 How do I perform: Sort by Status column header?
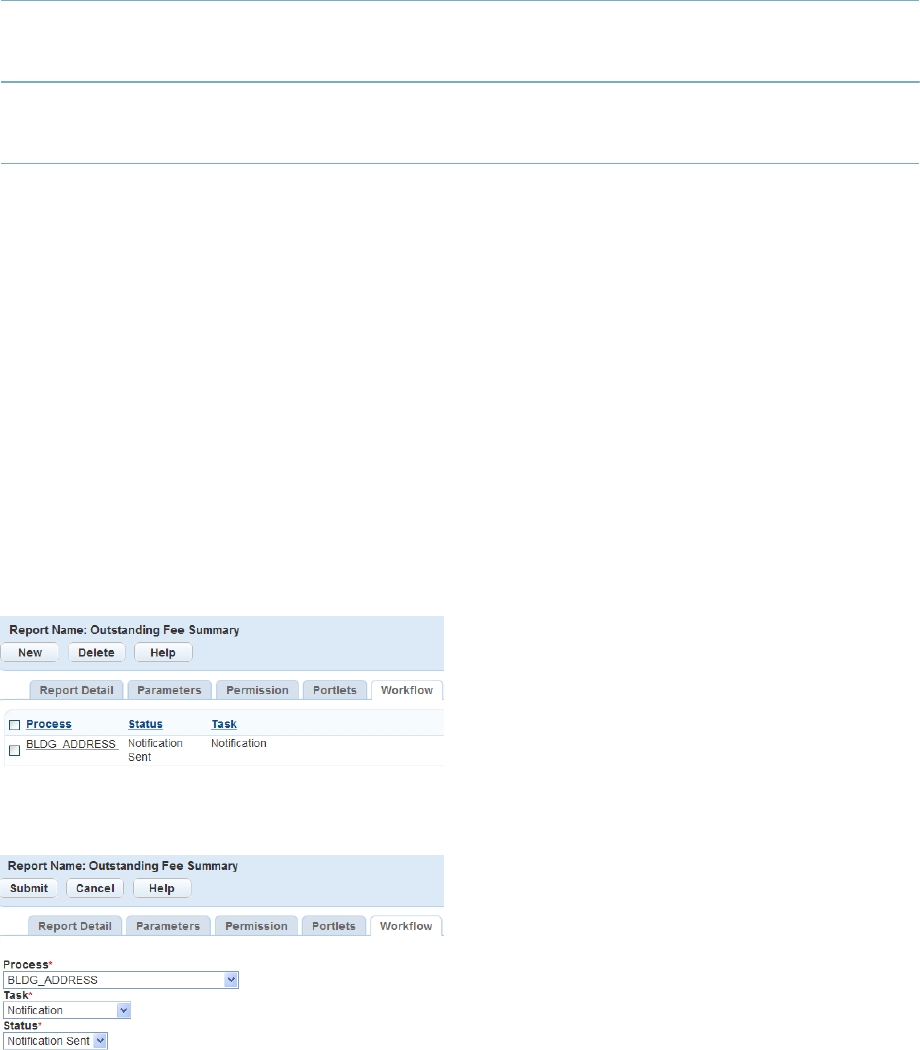[x=145, y=724]
